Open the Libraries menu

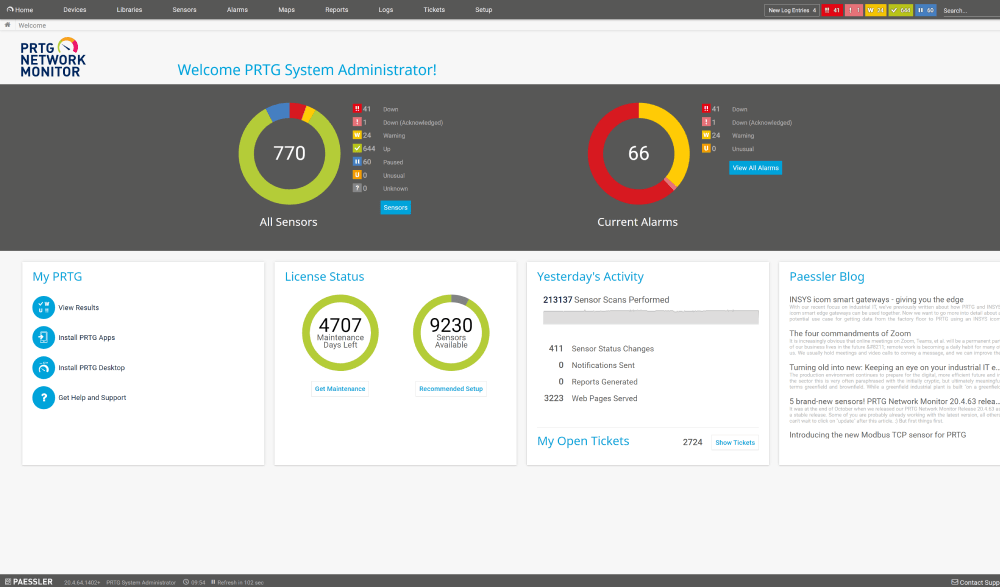coord(129,10)
